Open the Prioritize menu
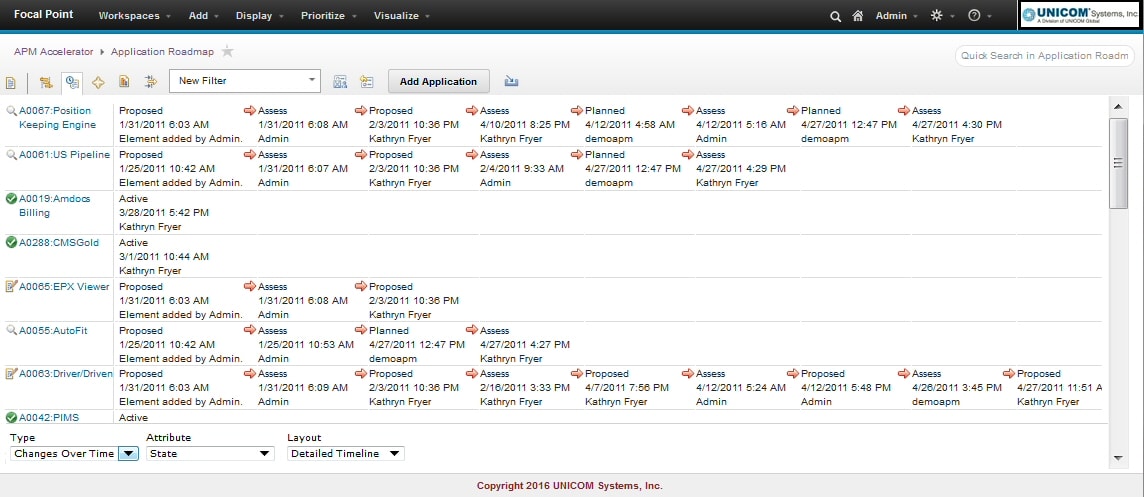Screen dimensions: 1144x497 (328, 15)
